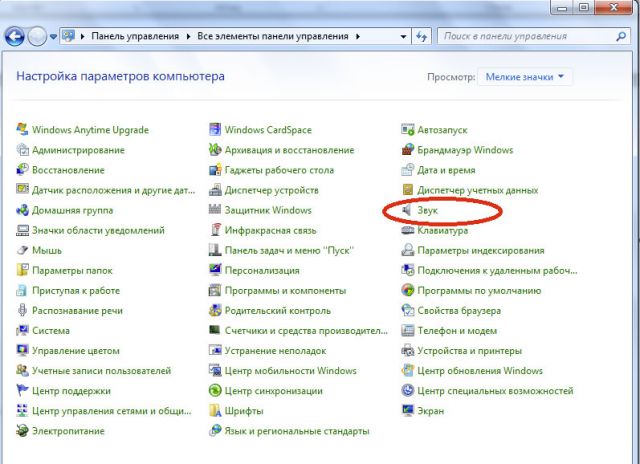Open the Параметры папок icon

22,270
